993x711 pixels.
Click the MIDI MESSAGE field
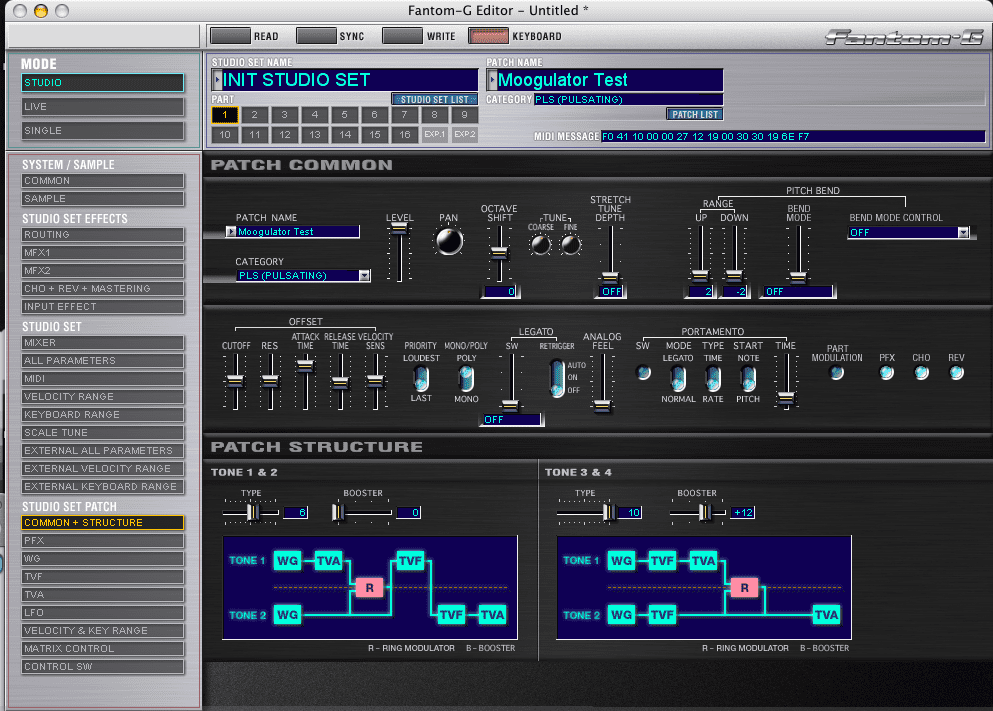[x=793, y=136]
